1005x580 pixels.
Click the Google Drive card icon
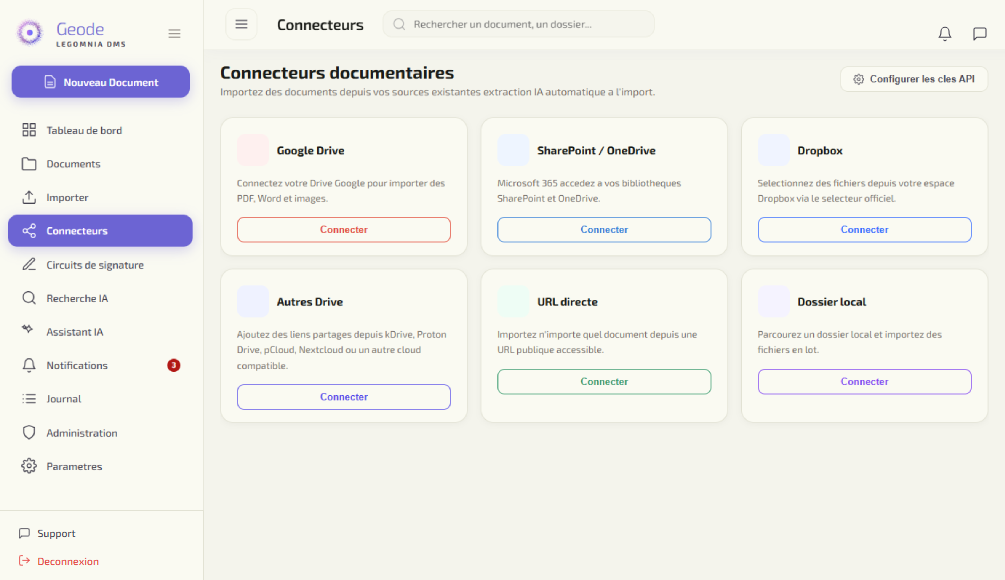(253, 150)
